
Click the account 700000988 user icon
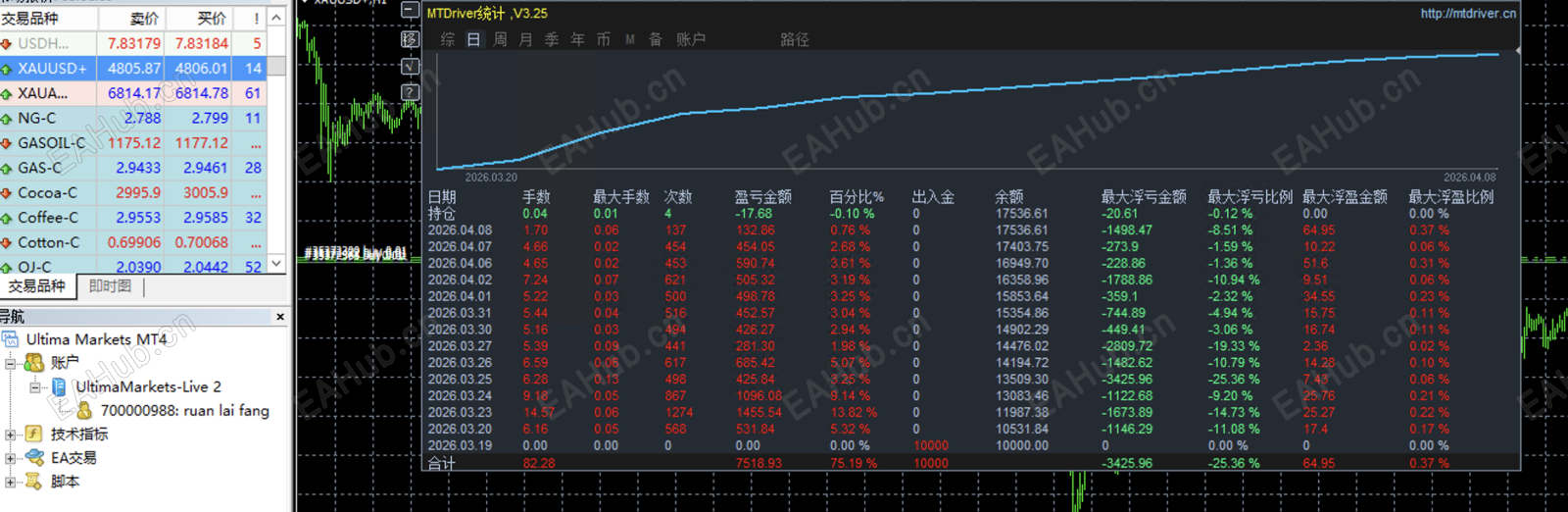[x=84, y=410]
